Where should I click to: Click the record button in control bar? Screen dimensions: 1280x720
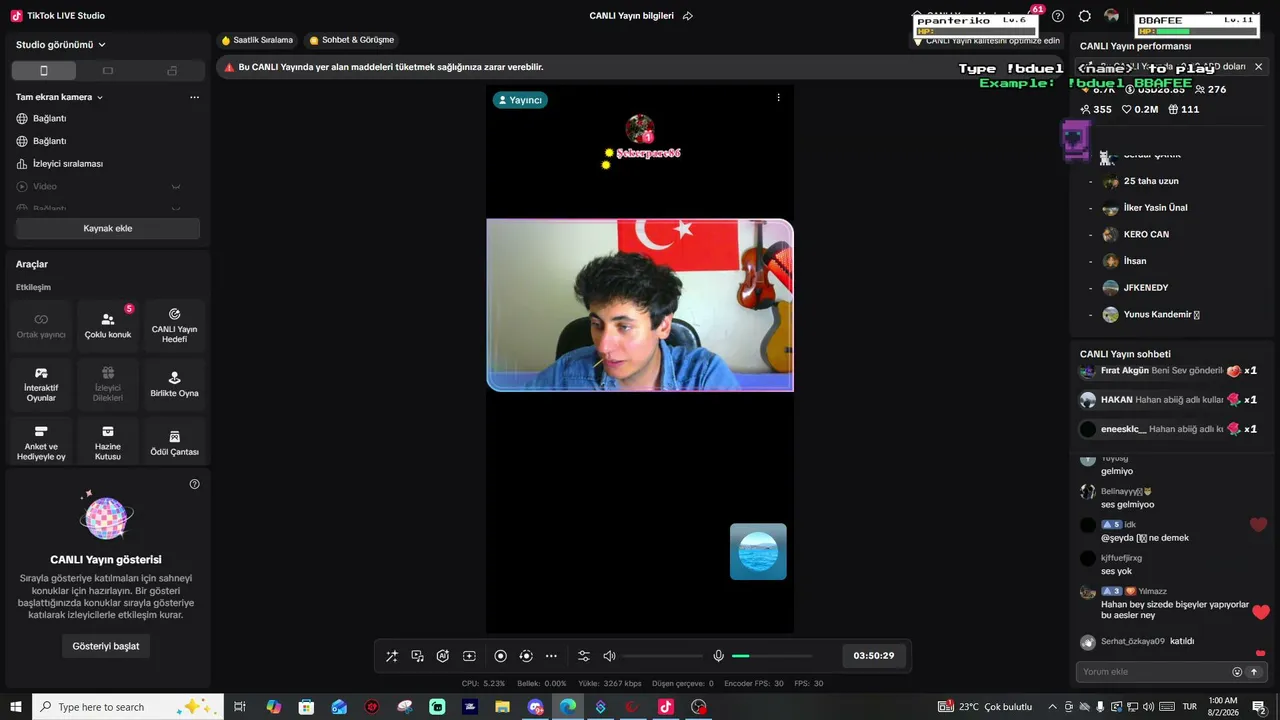click(x=501, y=656)
